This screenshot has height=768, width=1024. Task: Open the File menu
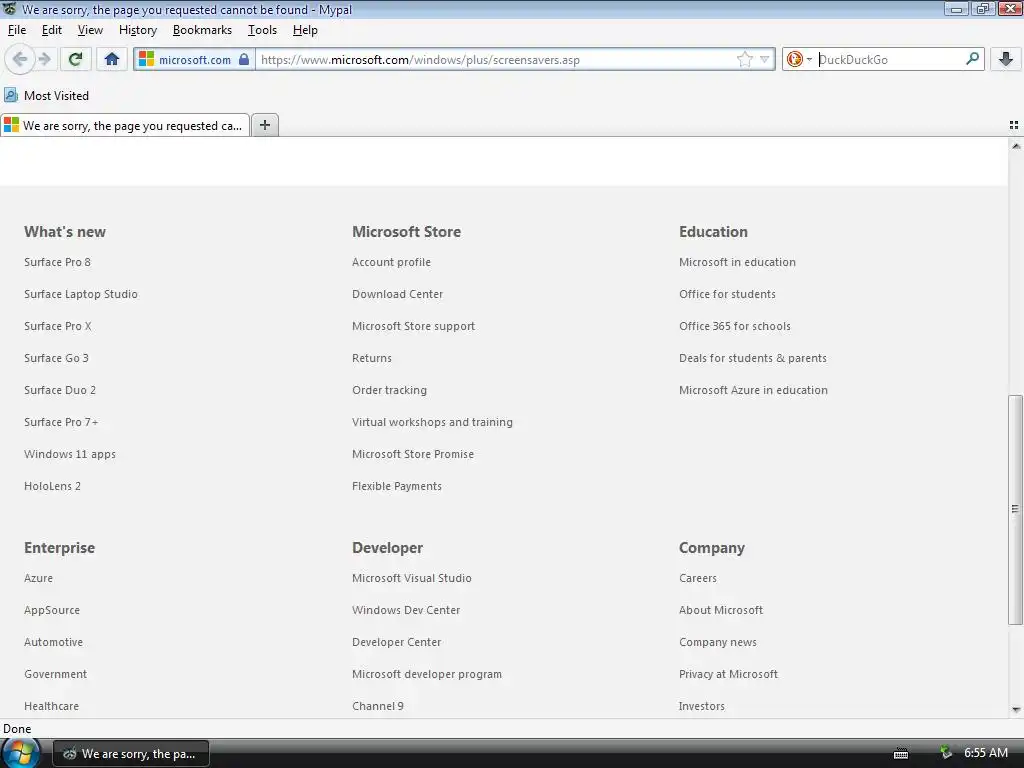tap(17, 30)
